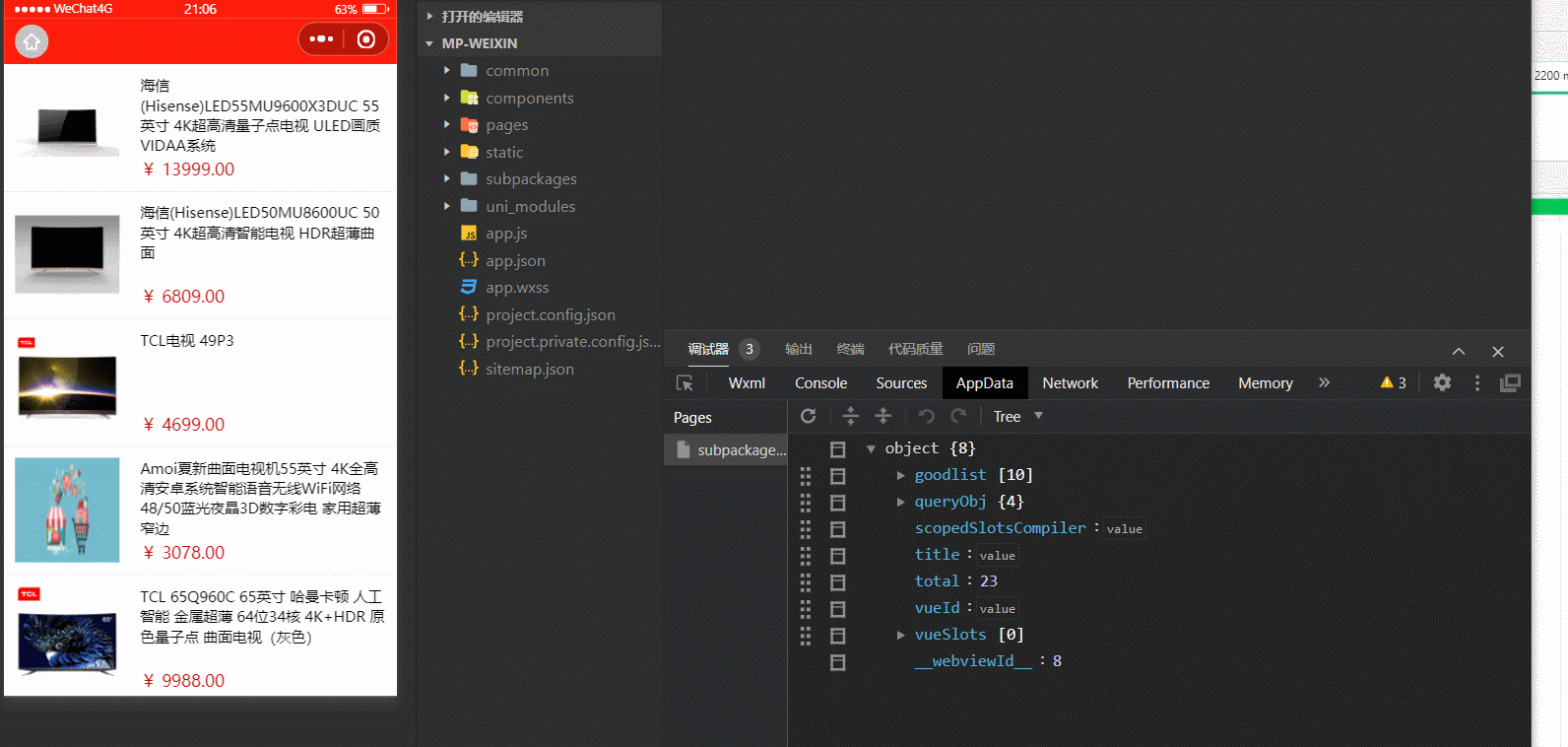Edit the title value field
The image size is (1568, 747).
click(x=998, y=556)
